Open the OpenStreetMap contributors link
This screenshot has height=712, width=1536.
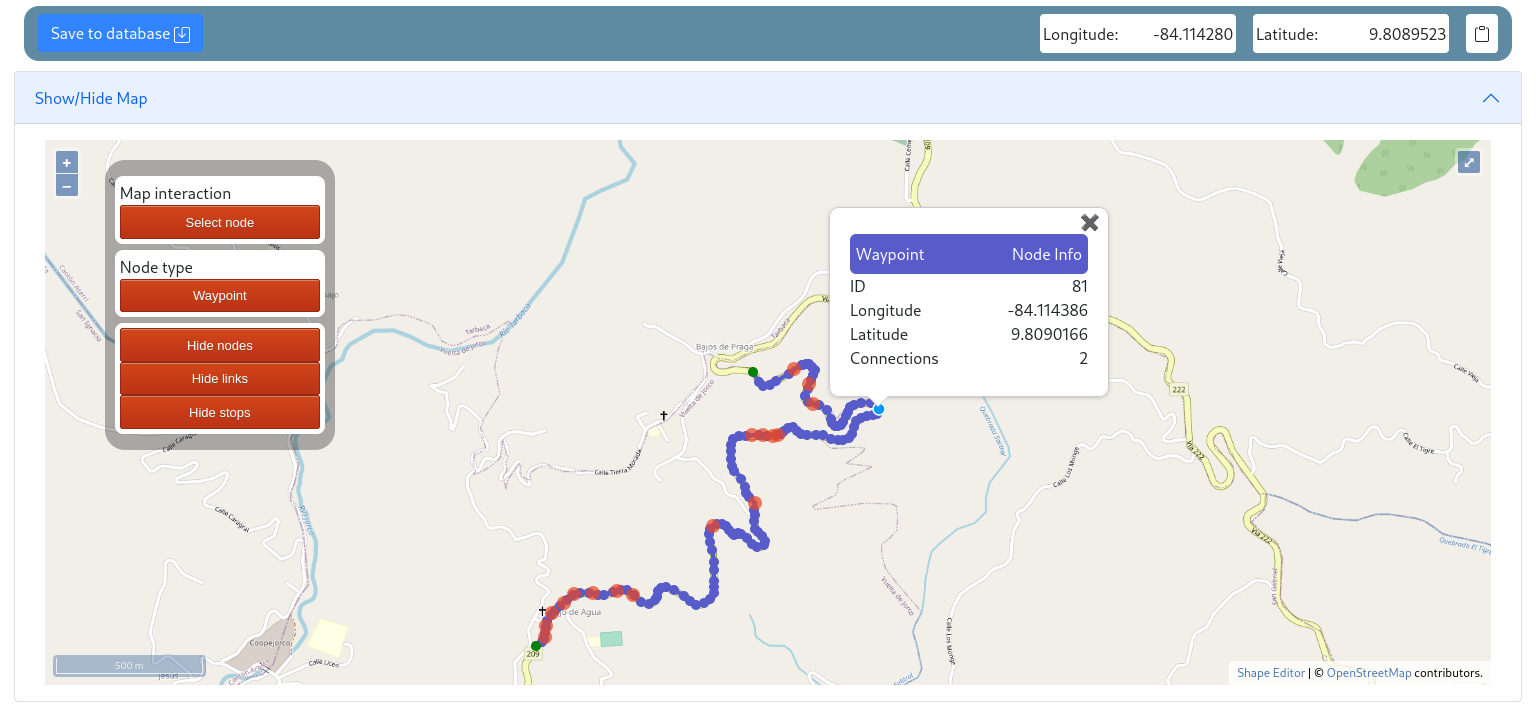coord(1368,673)
